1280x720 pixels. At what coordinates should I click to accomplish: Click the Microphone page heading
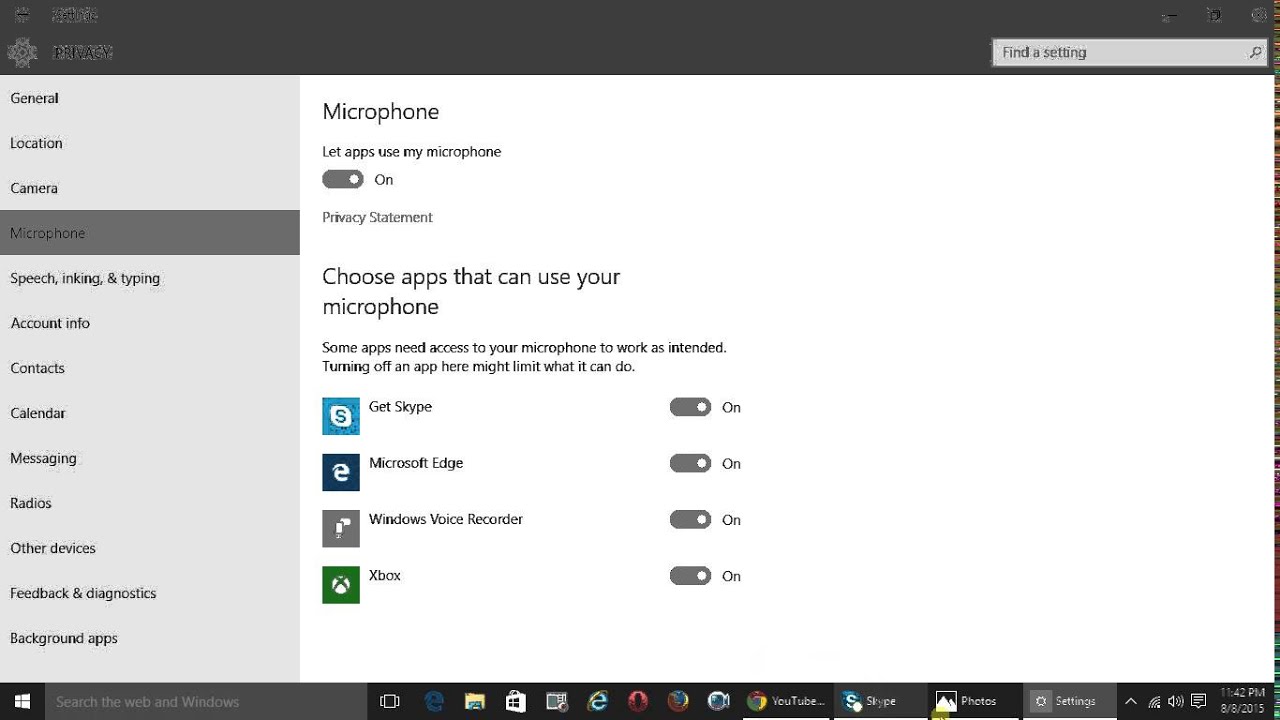coord(381,111)
